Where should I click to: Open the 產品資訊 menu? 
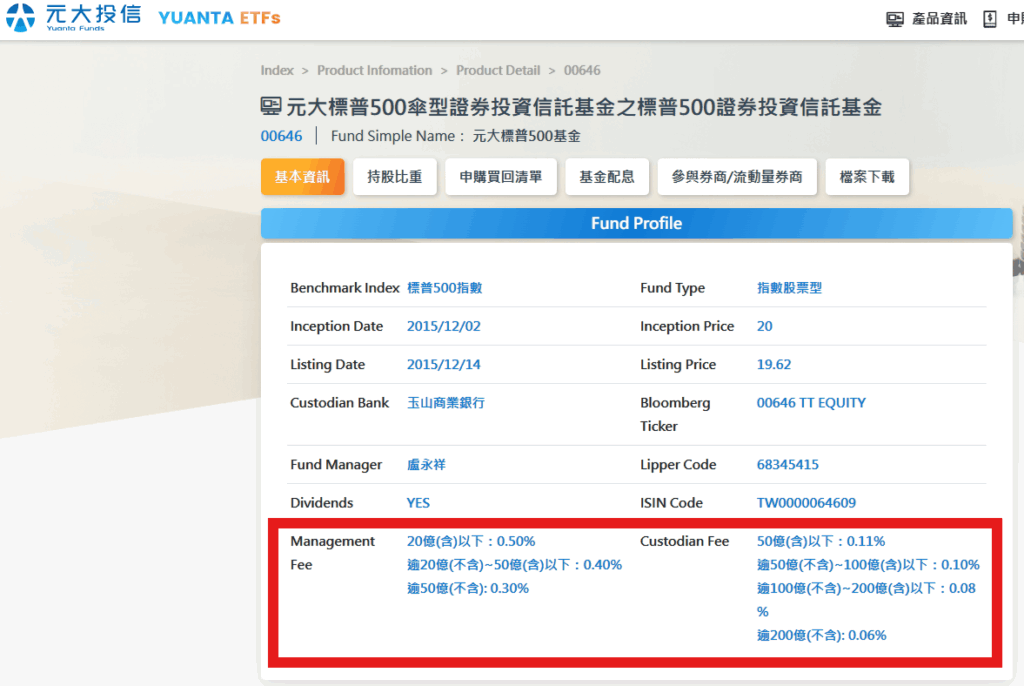click(939, 19)
